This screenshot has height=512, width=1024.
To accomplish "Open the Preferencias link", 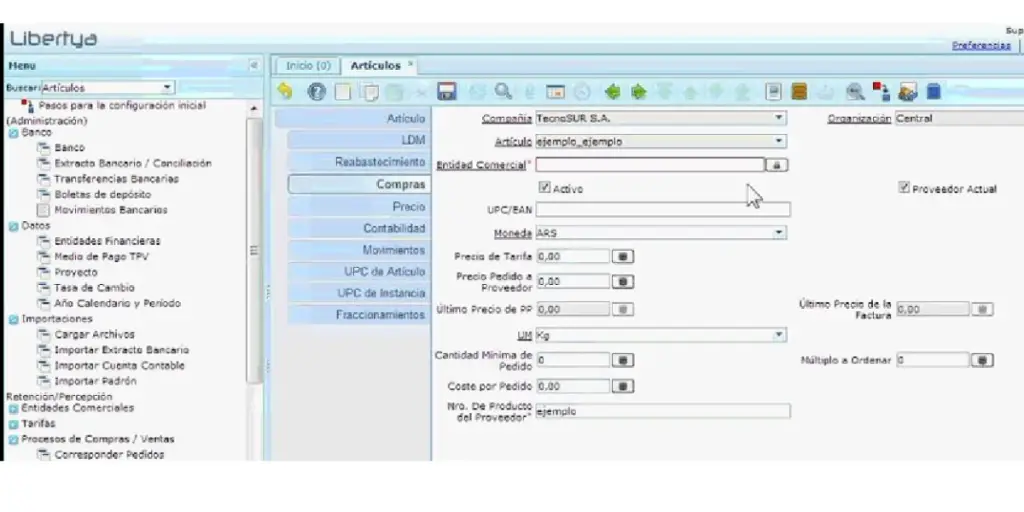I will tap(980, 46).
